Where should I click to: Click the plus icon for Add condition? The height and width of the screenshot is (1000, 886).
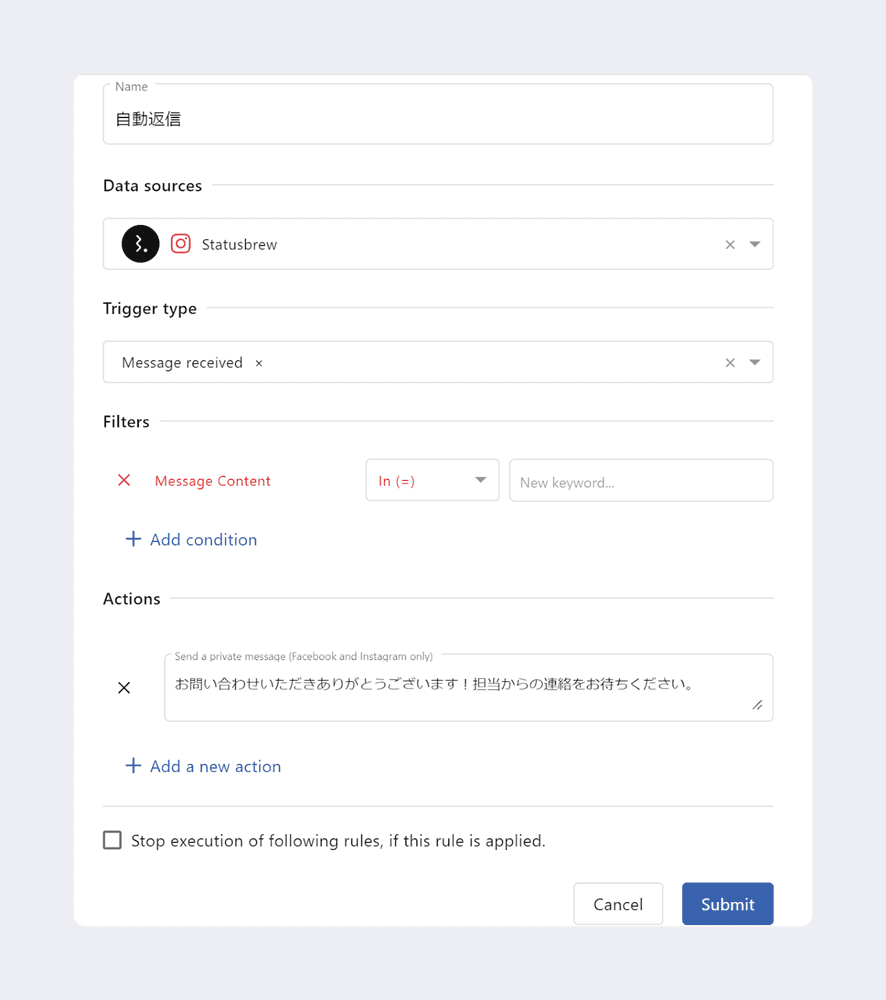[133, 539]
